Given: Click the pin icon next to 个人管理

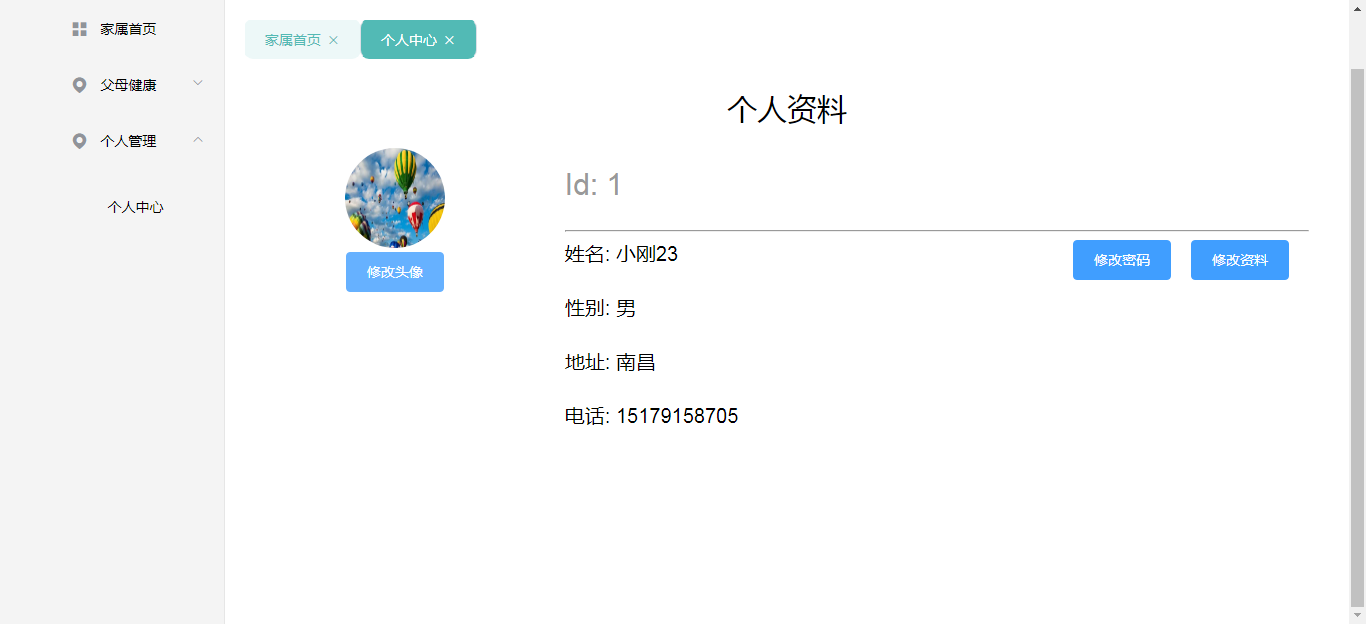Looking at the screenshot, I should [80, 141].
